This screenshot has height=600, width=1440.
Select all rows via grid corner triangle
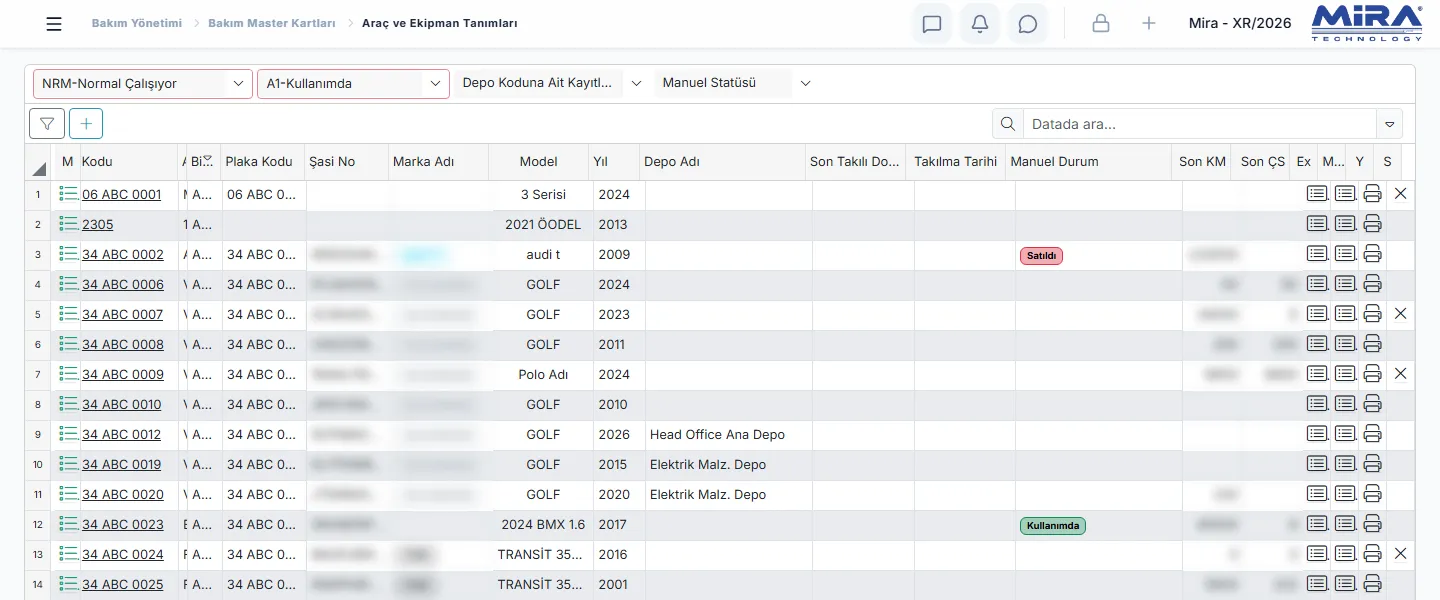pos(39,168)
